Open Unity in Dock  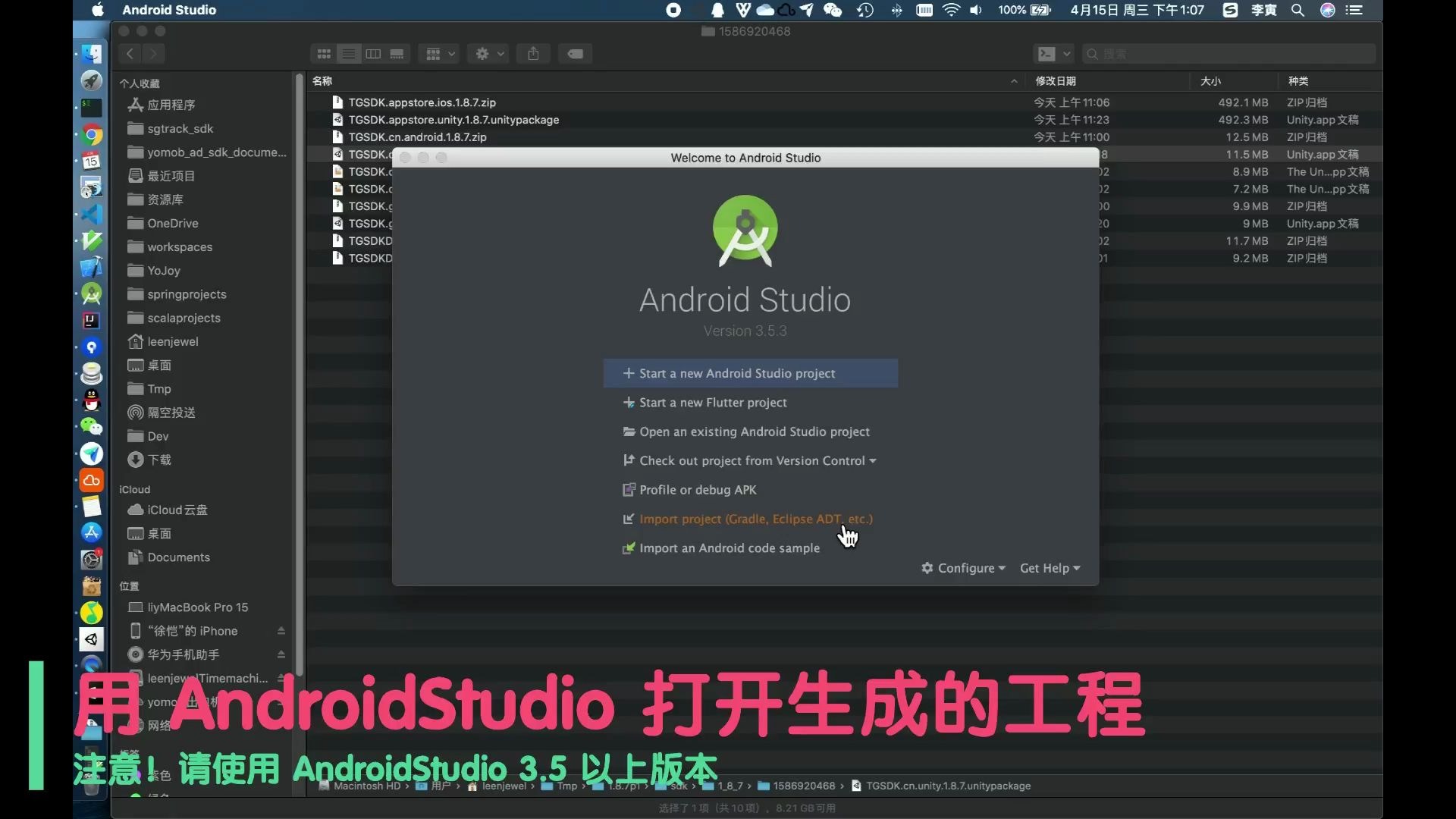point(92,639)
